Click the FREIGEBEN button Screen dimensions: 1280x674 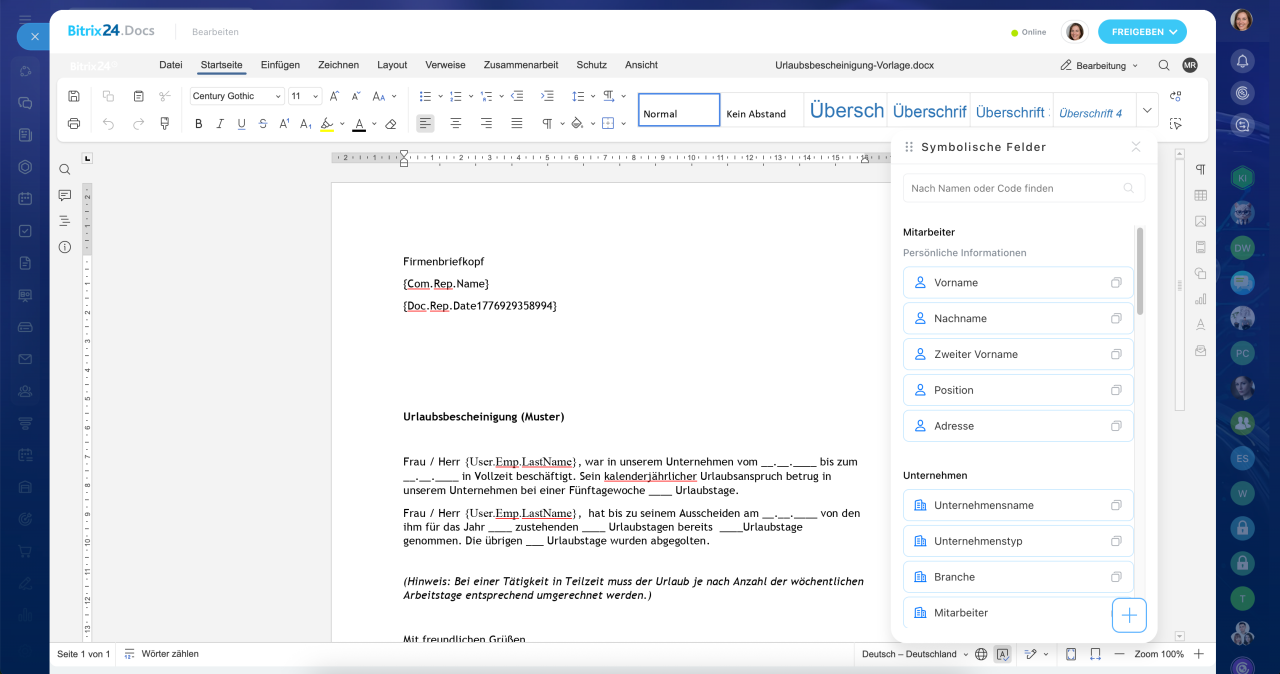tap(1142, 32)
